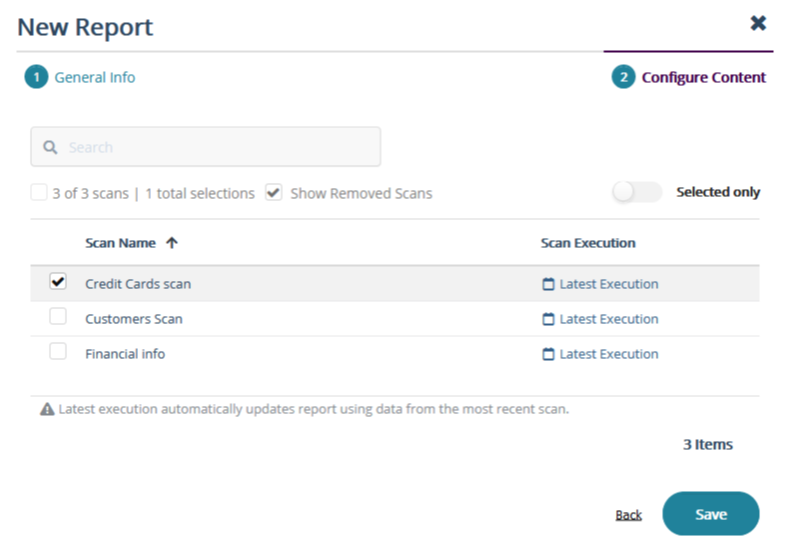Screen dimensions: 787x543
Task: Click calendar icon for Customers Scan
Action: point(548,319)
